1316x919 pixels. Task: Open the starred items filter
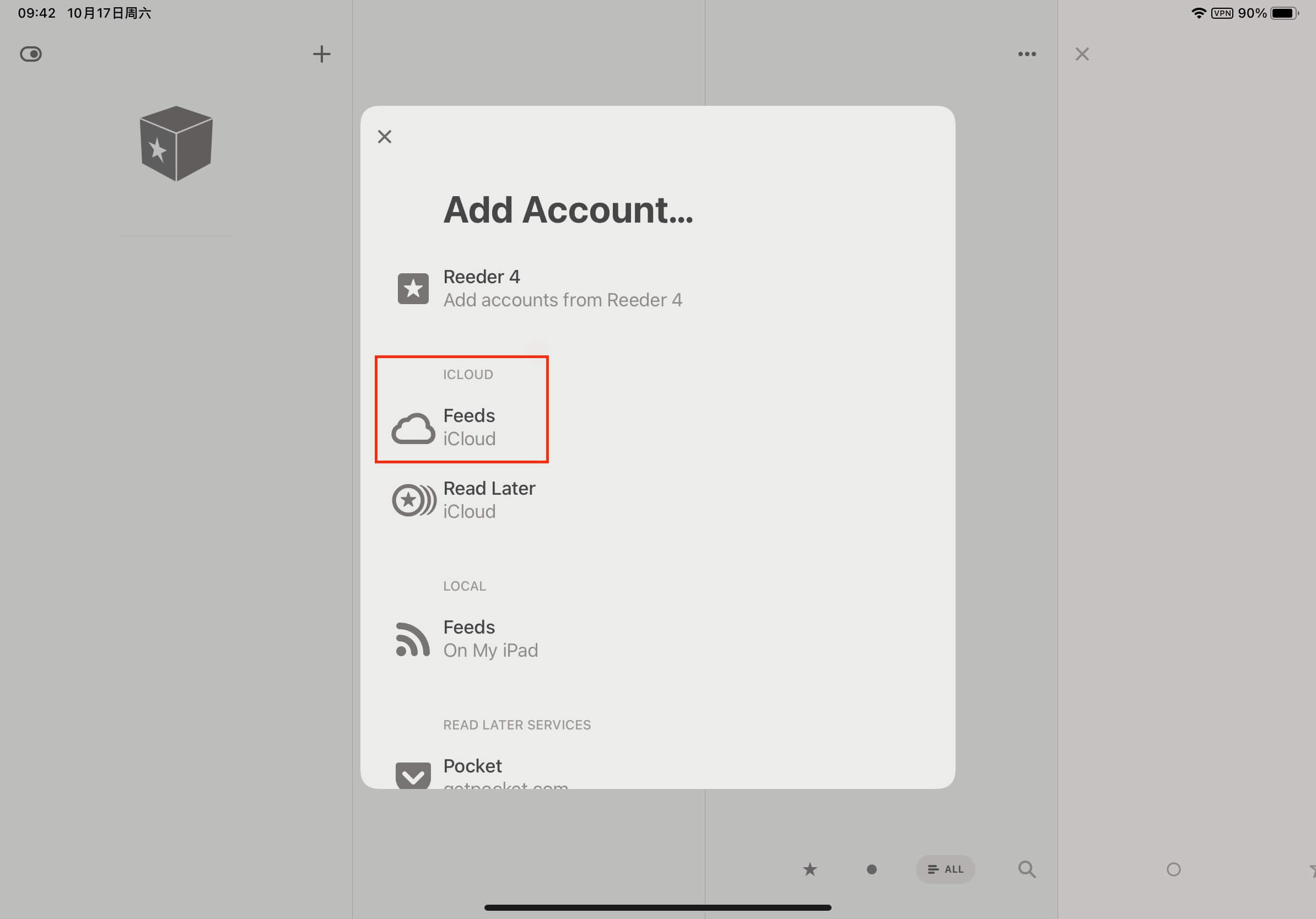click(x=810, y=869)
